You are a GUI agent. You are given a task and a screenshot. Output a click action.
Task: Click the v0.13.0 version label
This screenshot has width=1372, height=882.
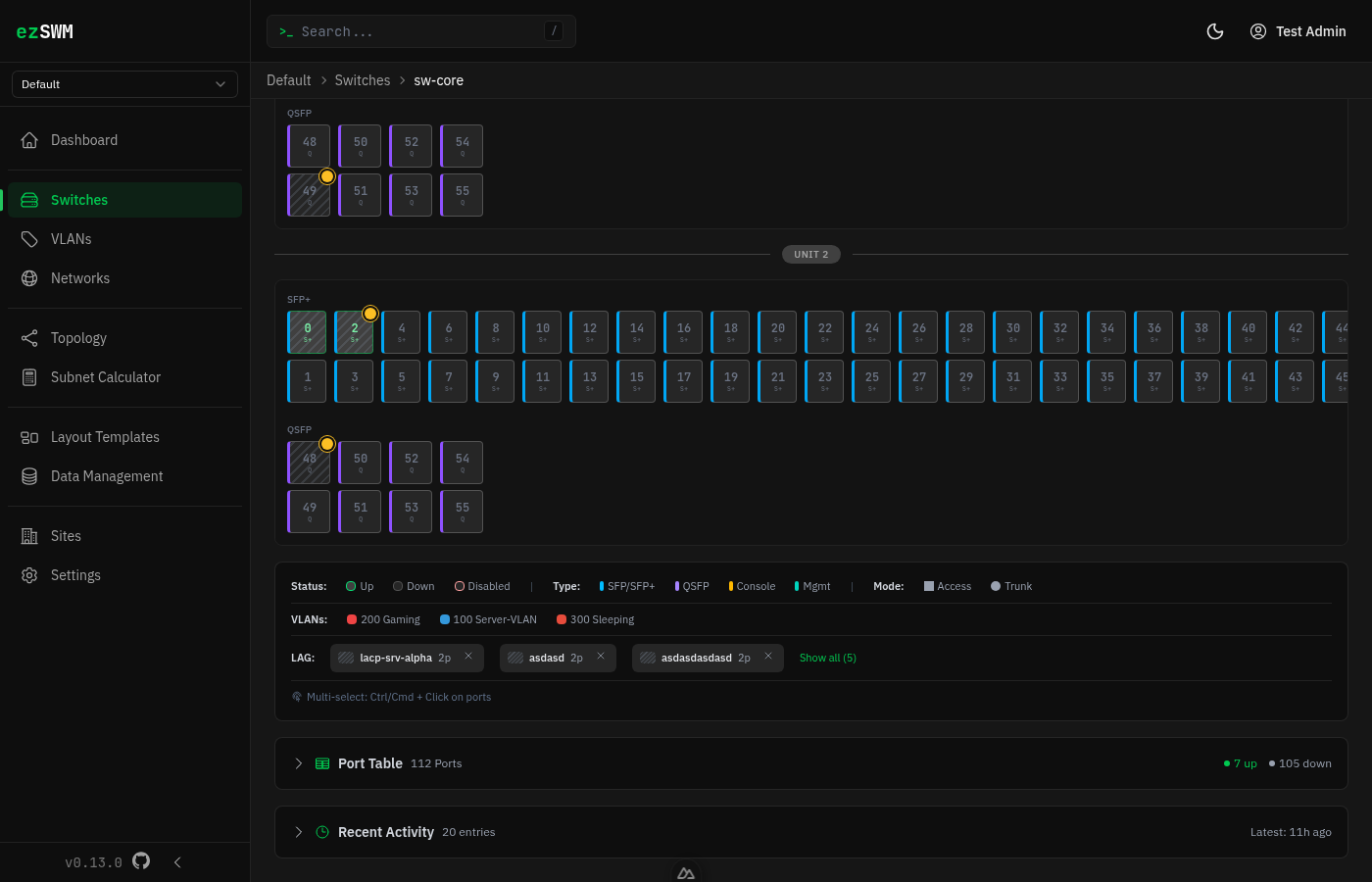[x=93, y=862]
